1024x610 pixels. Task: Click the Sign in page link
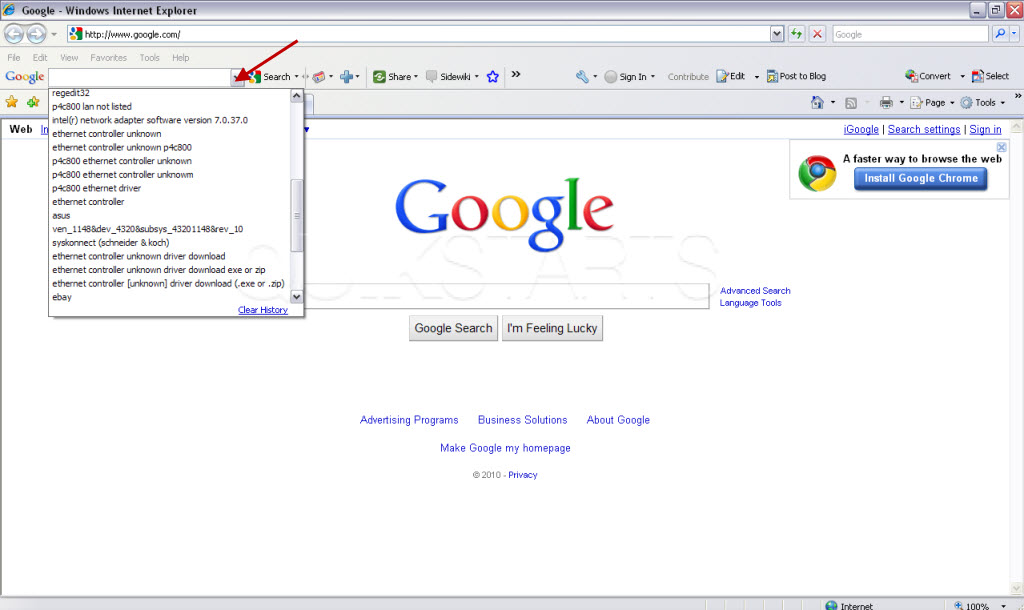(985, 129)
